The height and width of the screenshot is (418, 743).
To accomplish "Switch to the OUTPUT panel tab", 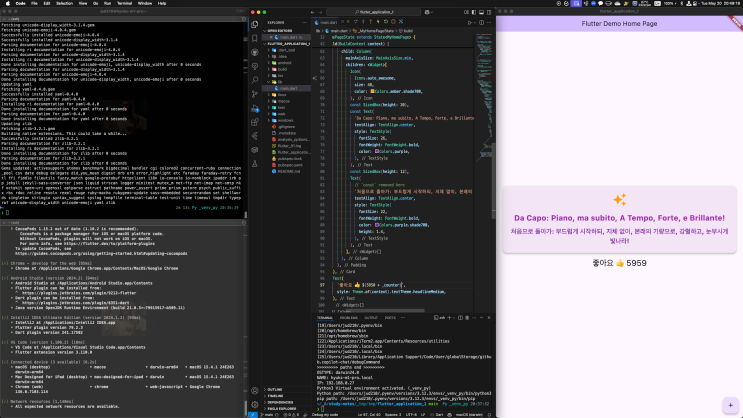I will click(x=371, y=318).
